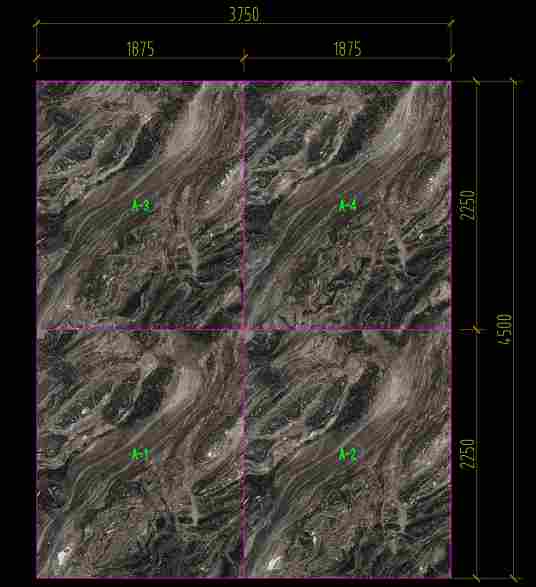Select the 2250 dimension beside panel A-4
This screenshot has width=536, height=587.
(x=468, y=205)
